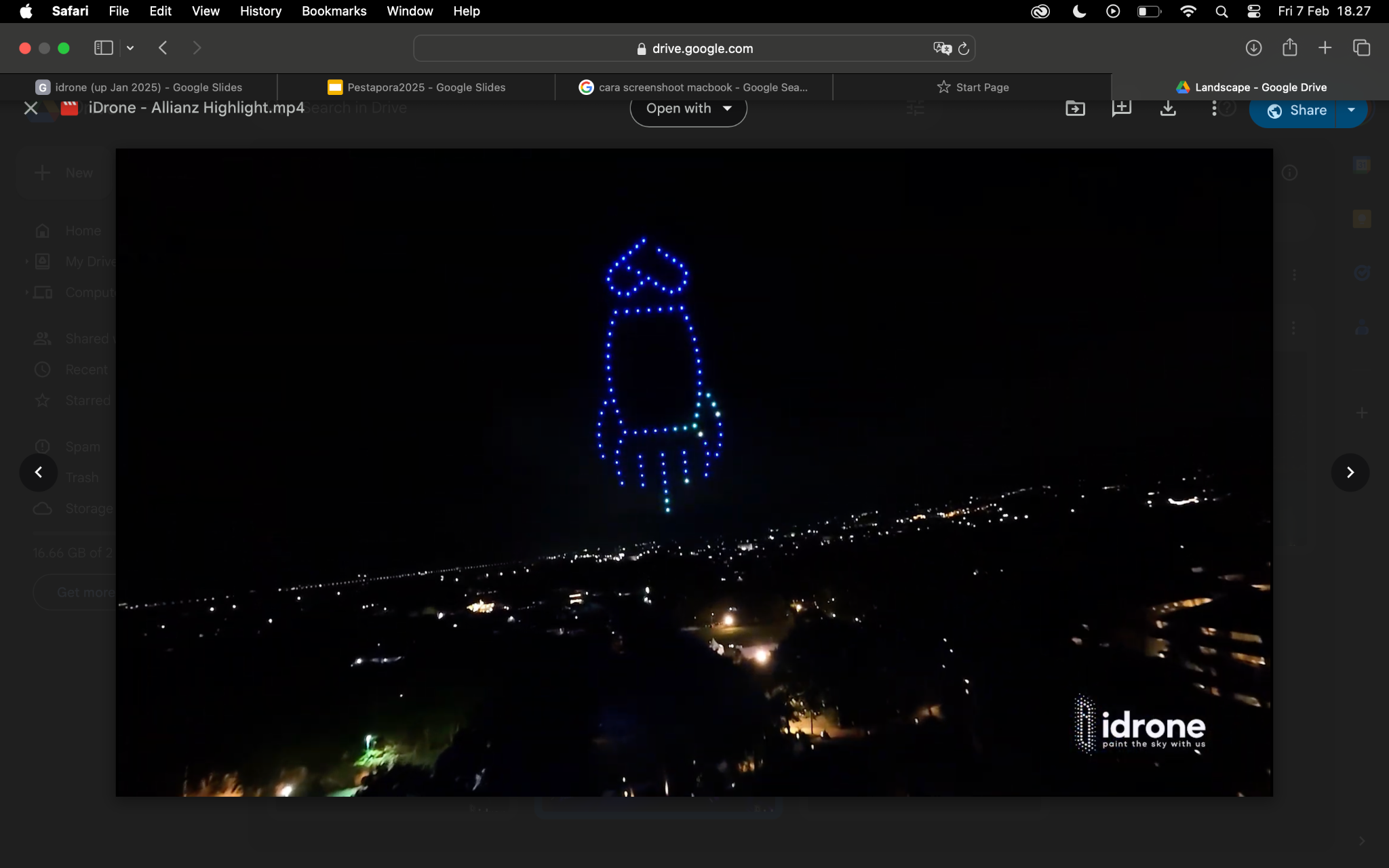1389x868 pixels.
Task: Go forward in Safari history
Action: (197, 48)
